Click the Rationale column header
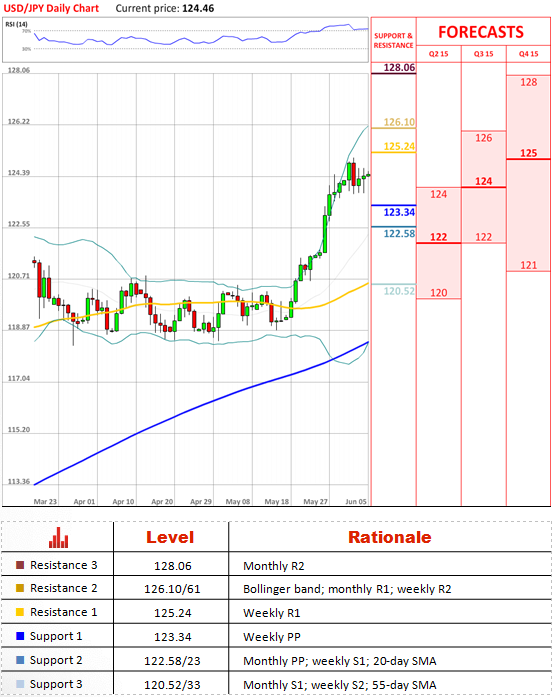Viewport: 555px width, 697px height. 390,537
